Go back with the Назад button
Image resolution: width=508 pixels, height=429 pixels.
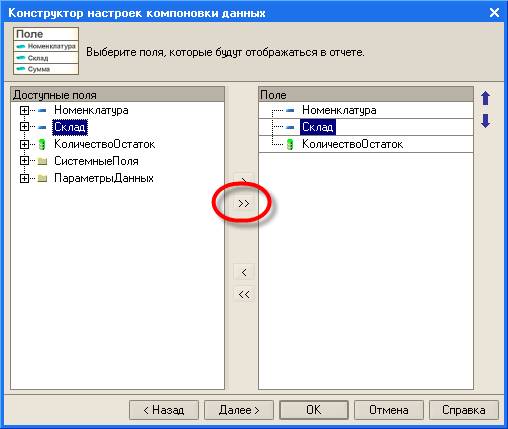(x=164, y=410)
